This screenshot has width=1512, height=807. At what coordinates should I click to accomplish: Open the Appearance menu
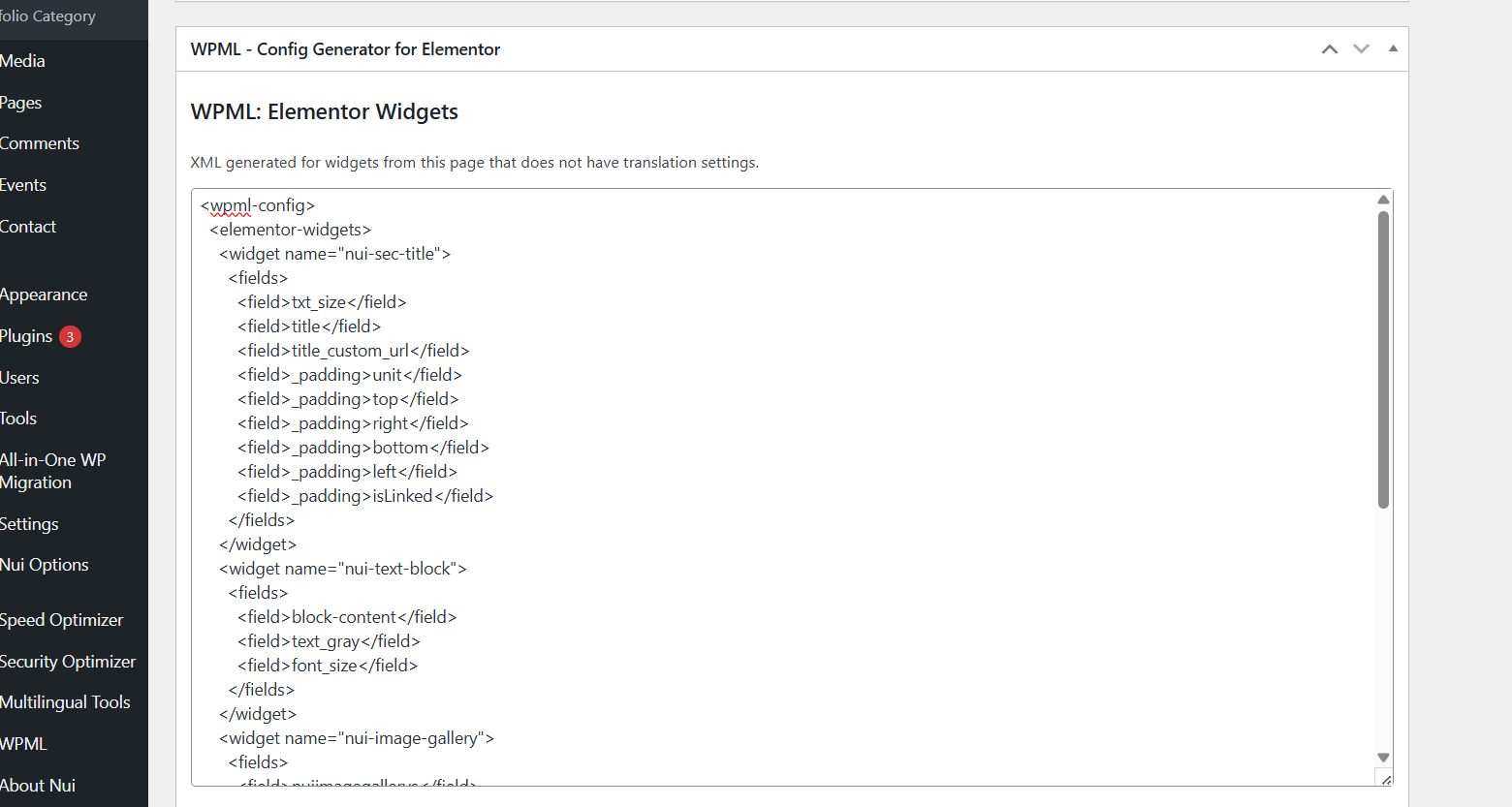[x=44, y=295]
